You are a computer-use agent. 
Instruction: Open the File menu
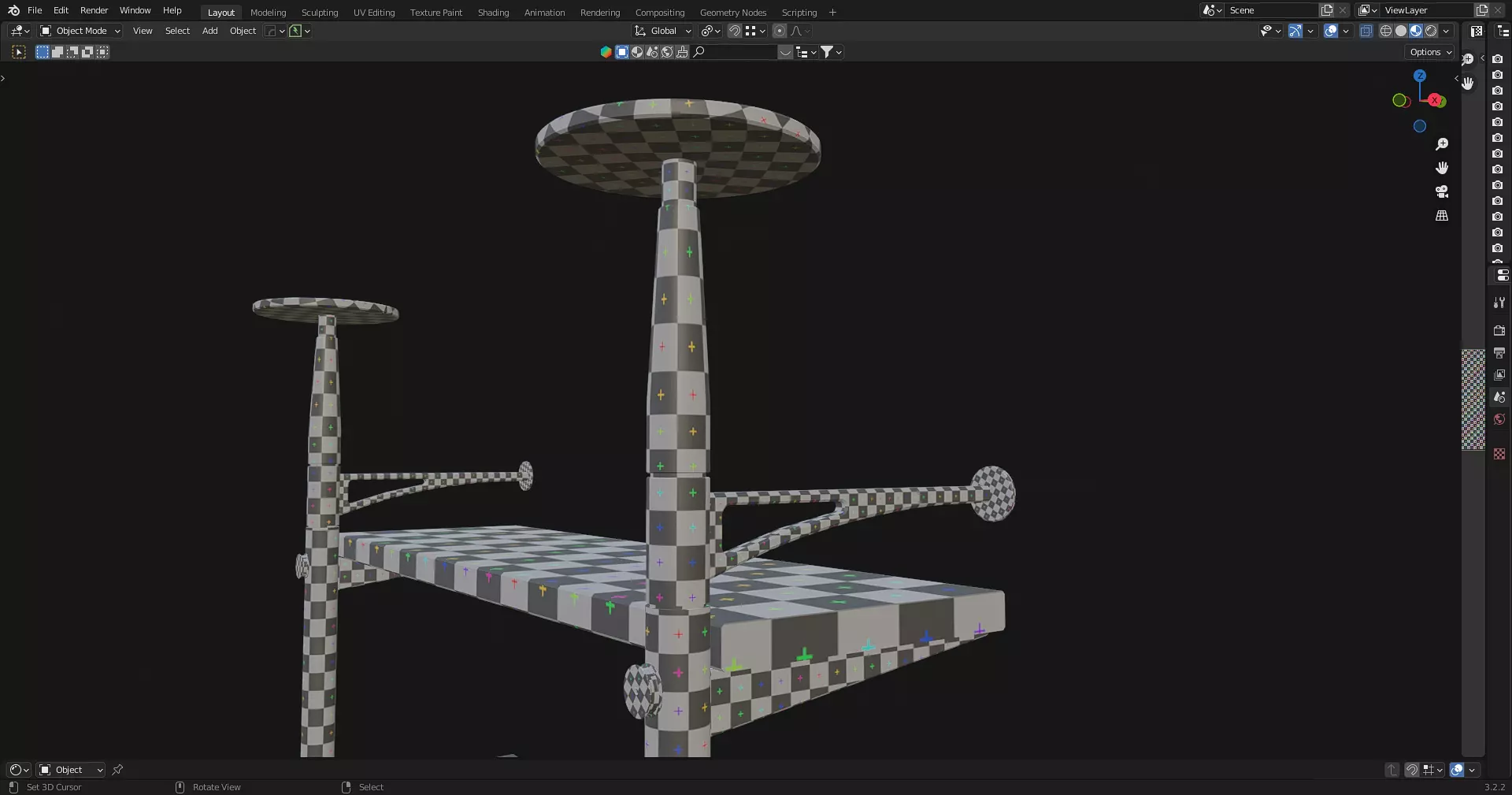click(35, 10)
